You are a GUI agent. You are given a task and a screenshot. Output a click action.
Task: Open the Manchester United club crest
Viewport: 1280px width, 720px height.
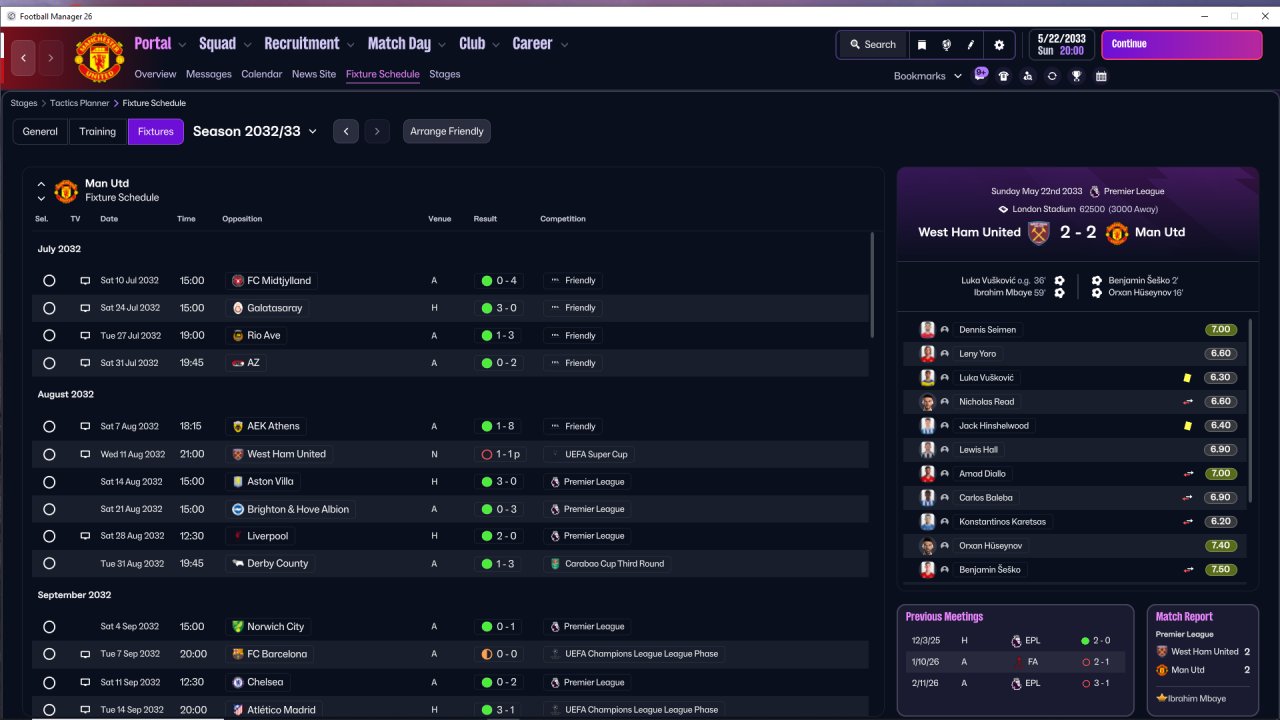pyautogui.click(x=99, y=57)
